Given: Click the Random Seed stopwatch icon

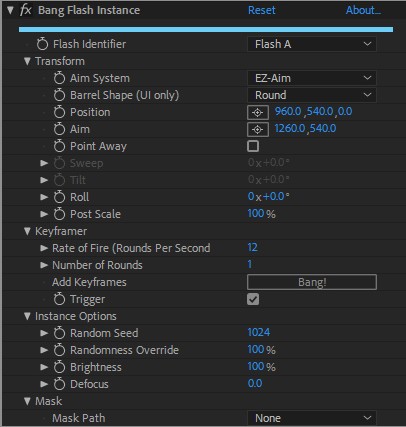Looking at the screenshot, I should pyautogui.click(x=59, y=333).
